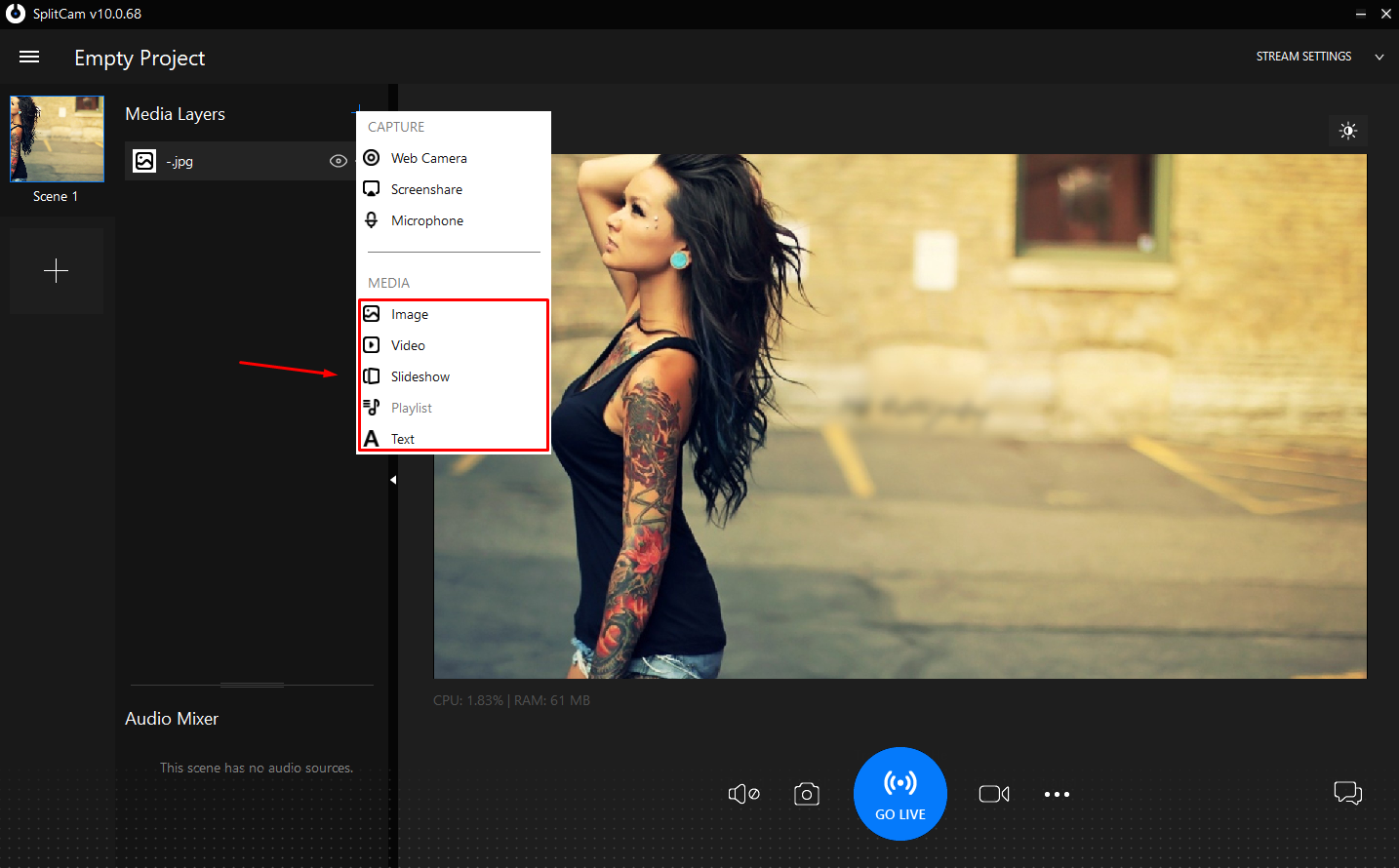1399x868 pixels.
Task: Select Text from the Media menu
Action: tap(402, 438)
